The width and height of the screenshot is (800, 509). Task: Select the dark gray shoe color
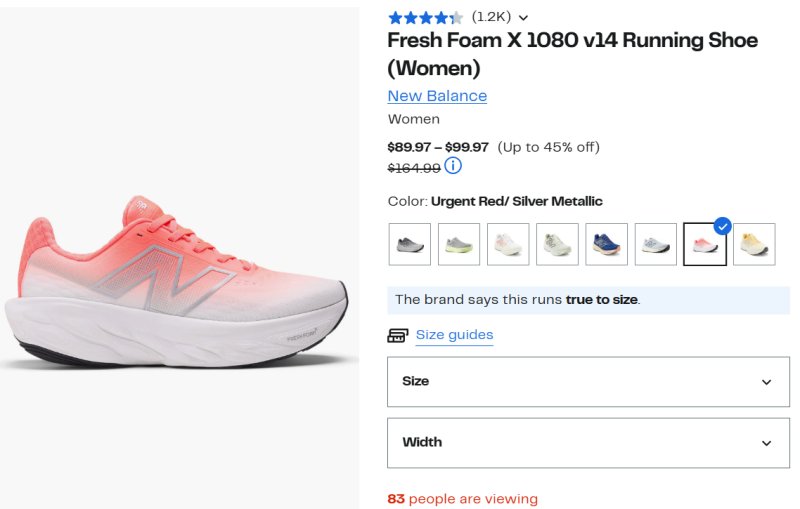[410, 244]
